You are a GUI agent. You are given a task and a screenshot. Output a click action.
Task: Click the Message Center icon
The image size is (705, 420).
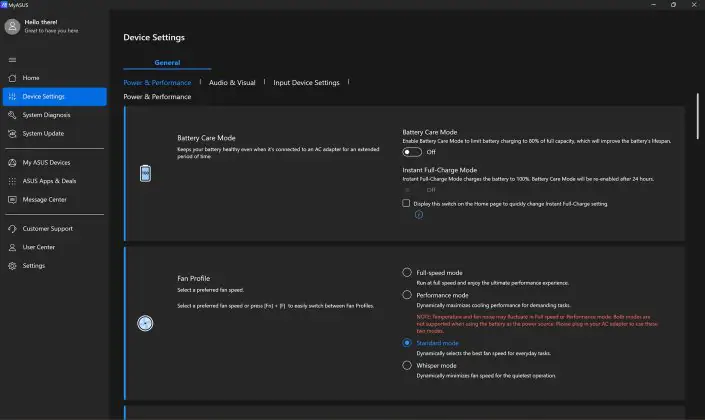[12, 200]
